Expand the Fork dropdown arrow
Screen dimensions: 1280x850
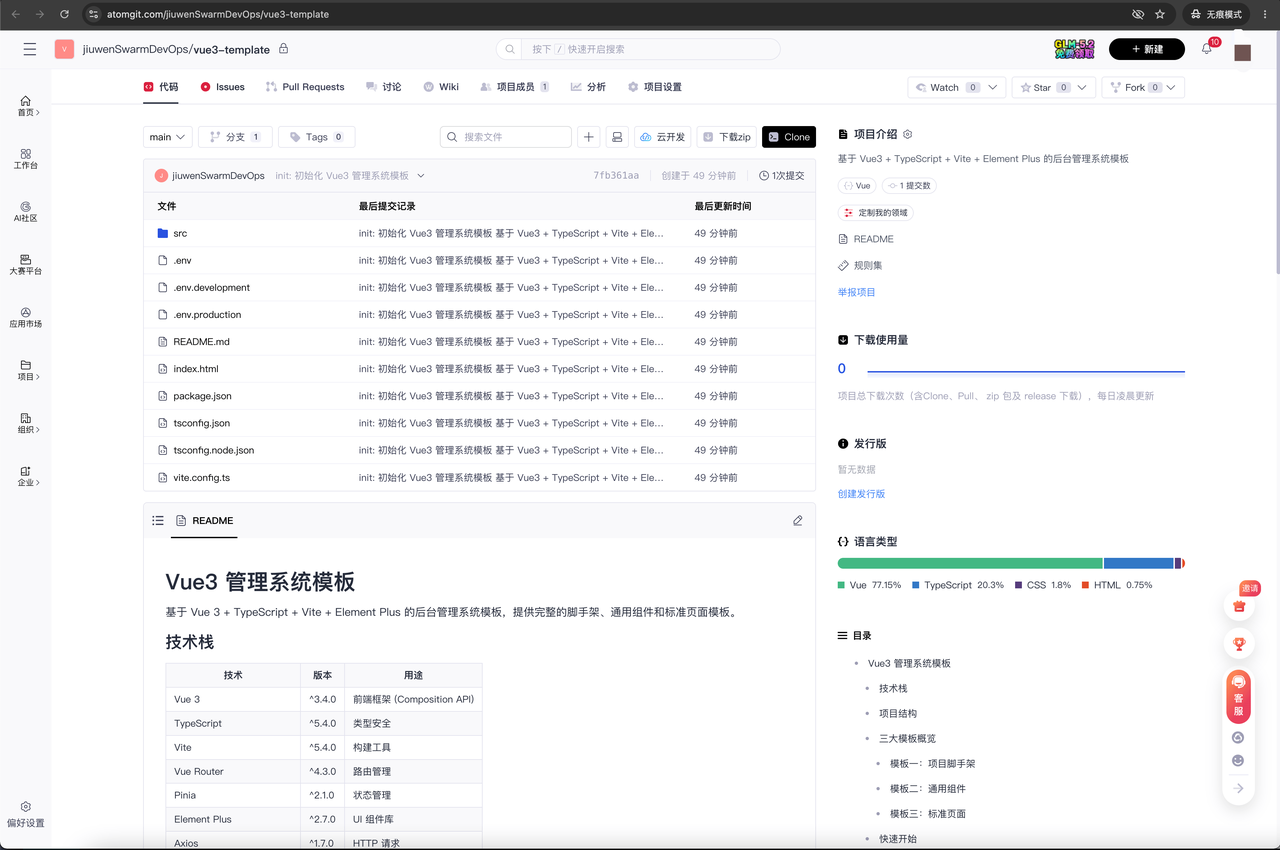pos(1173,88)
